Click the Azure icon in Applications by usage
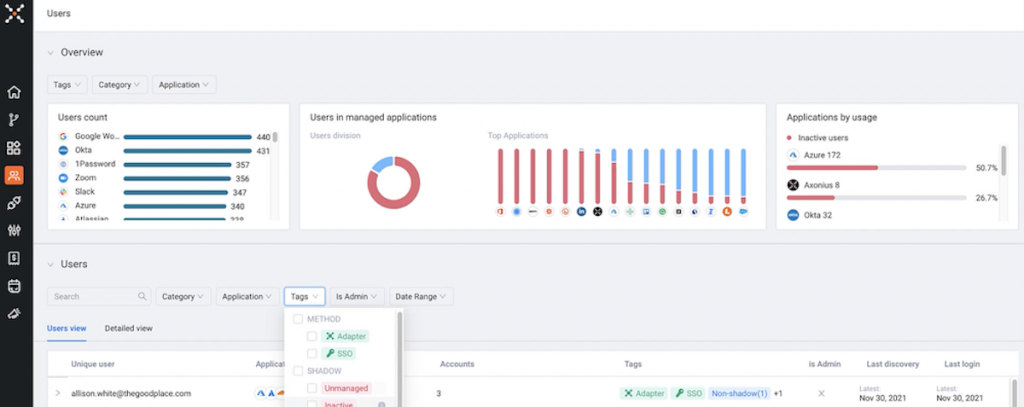The width and height of the screenshot is (1024, 407). point(793,155)
